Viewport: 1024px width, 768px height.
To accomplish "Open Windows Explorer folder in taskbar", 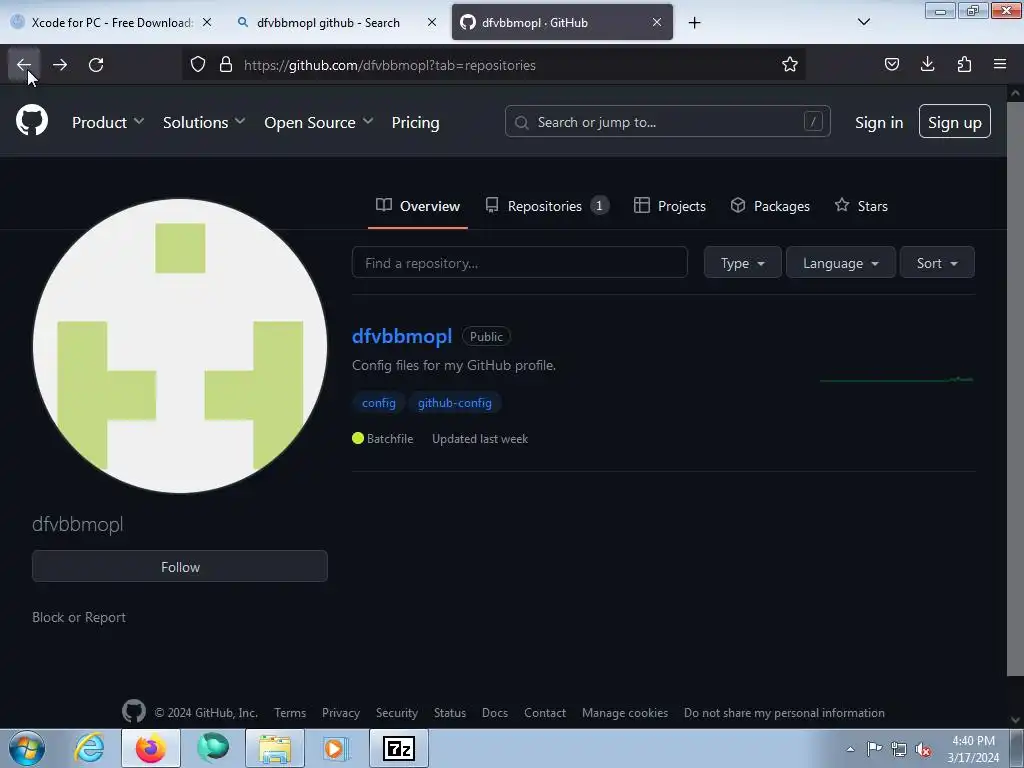I will tap(275, 748).
